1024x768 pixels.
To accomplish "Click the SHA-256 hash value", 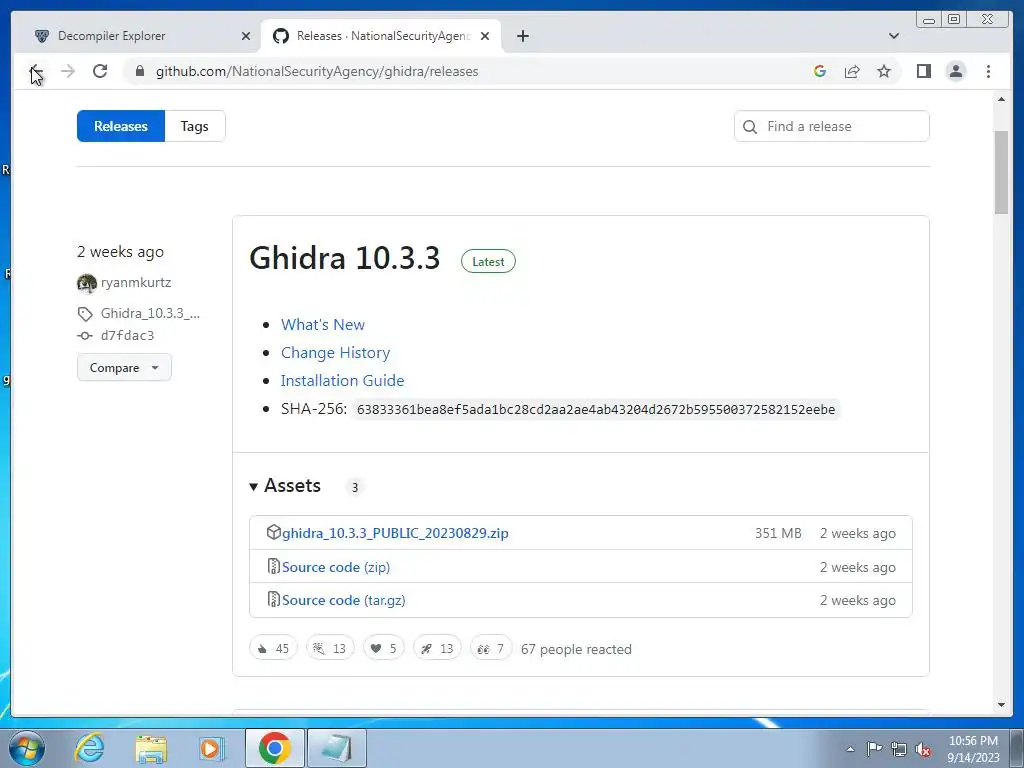I will coord(596,409).
